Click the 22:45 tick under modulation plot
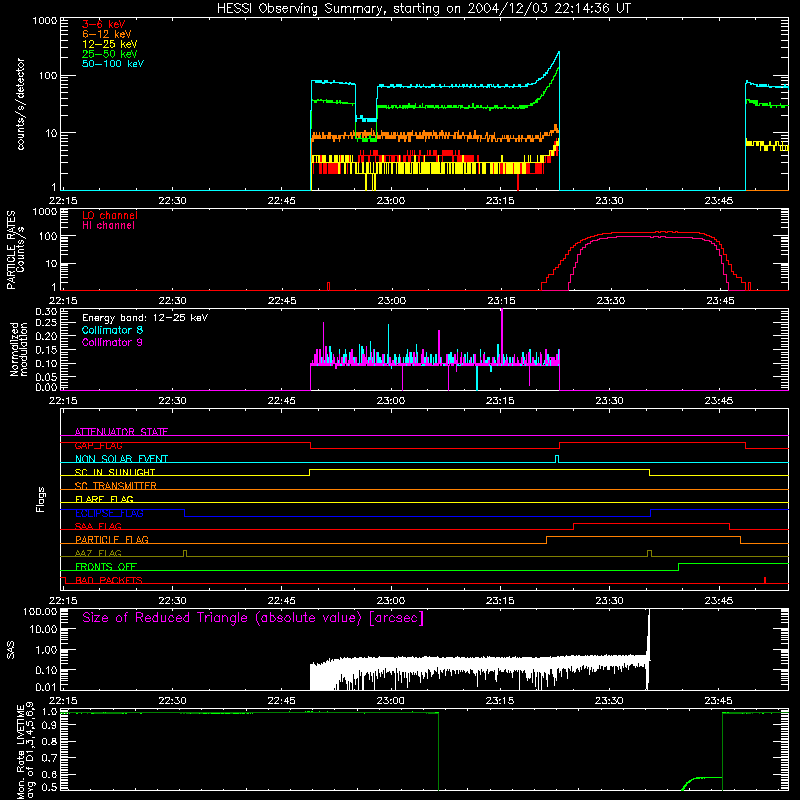Image resolution: width=800 pixels, height=800 pixels. pos(282,401)
